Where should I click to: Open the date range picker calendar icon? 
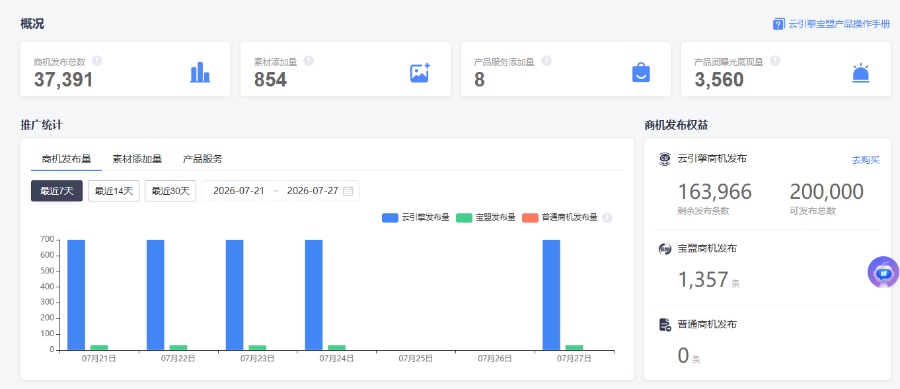(x=348, y=191)
